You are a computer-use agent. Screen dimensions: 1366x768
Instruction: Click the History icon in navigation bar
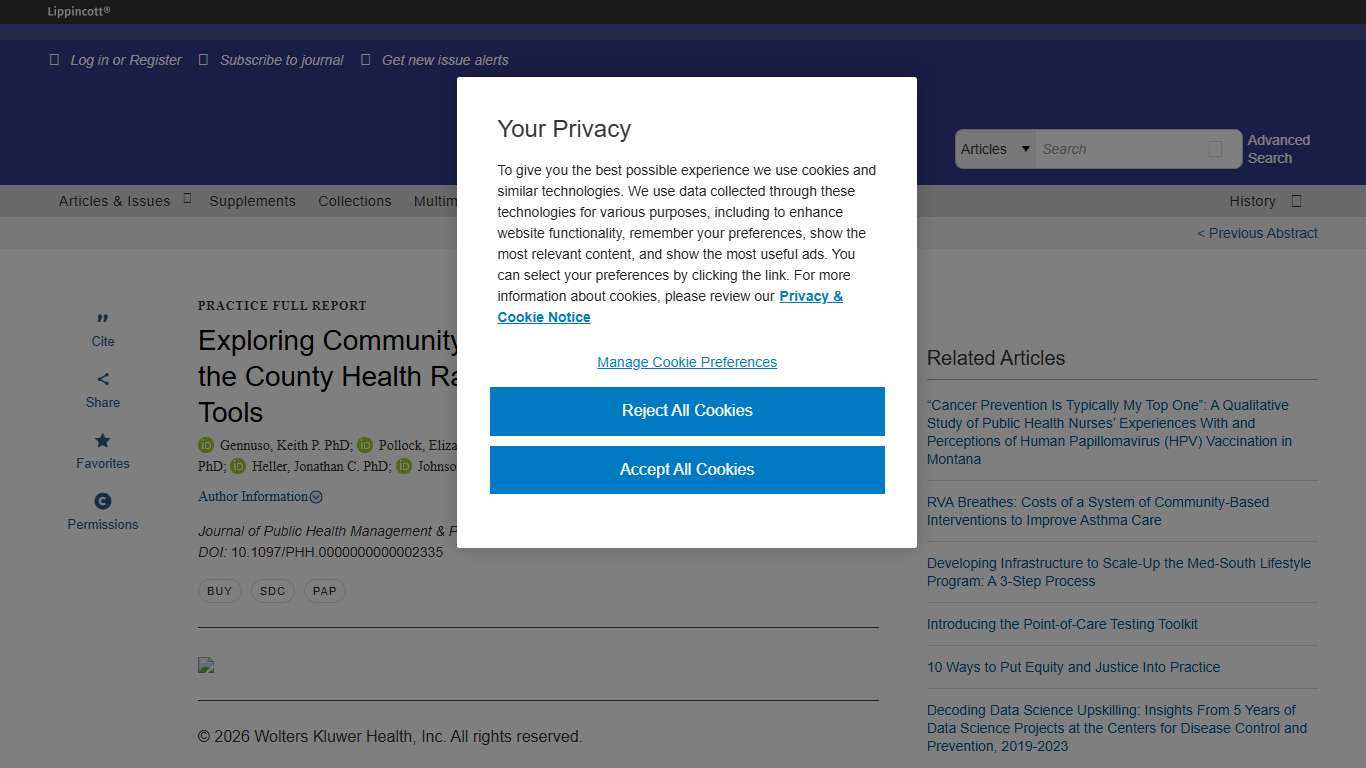point(1296,201)
